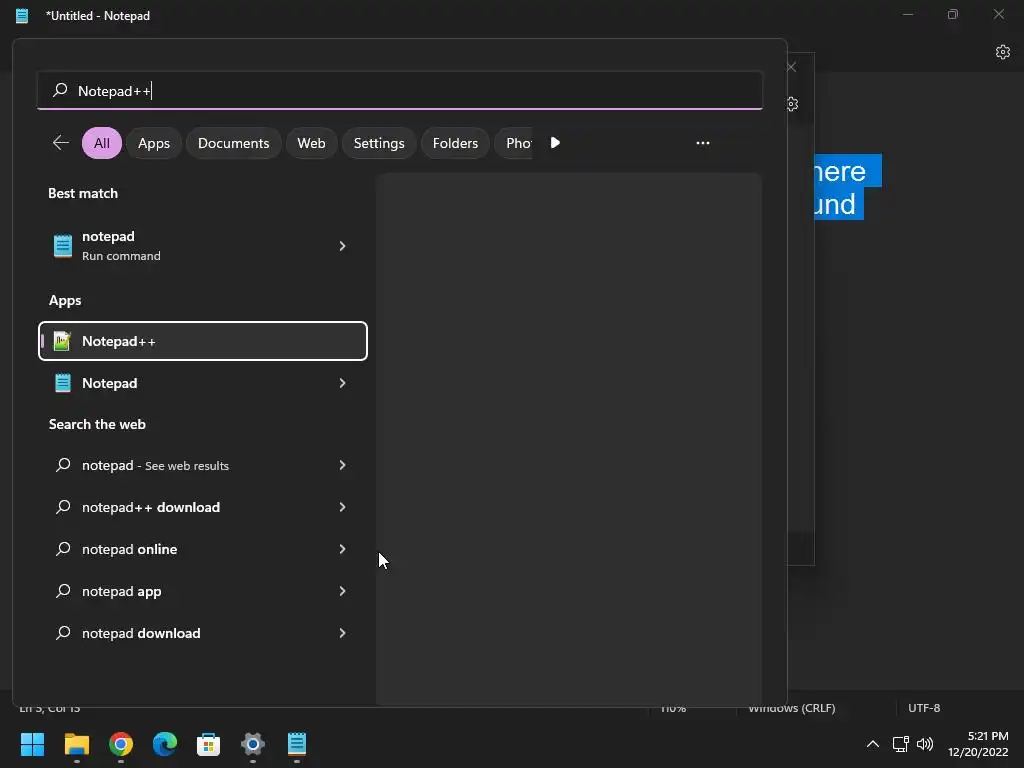The image size is (1024, 768).
Task: Show more filter tabs with the play arrow
Action: click(555, 142)
